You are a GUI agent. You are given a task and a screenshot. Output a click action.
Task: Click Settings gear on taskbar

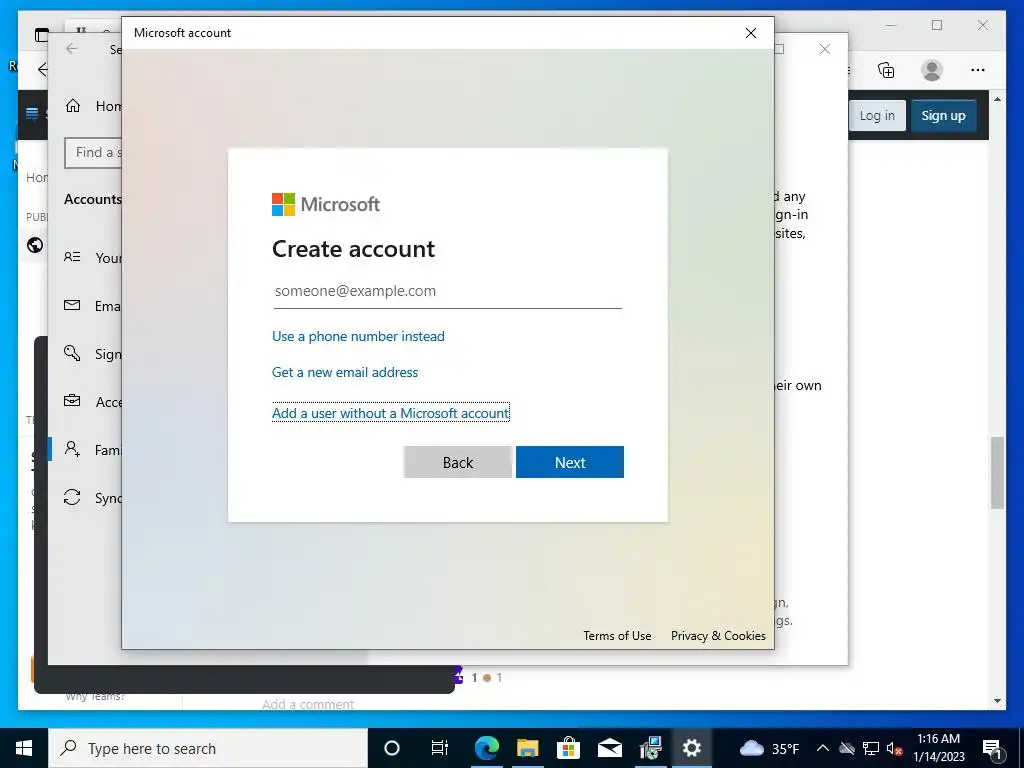[x=692, y=748]
